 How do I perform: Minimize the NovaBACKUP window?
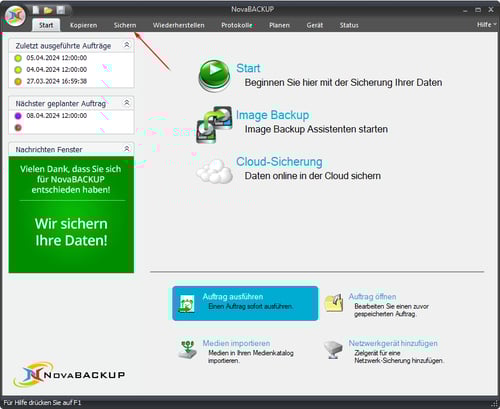(465, 11)
